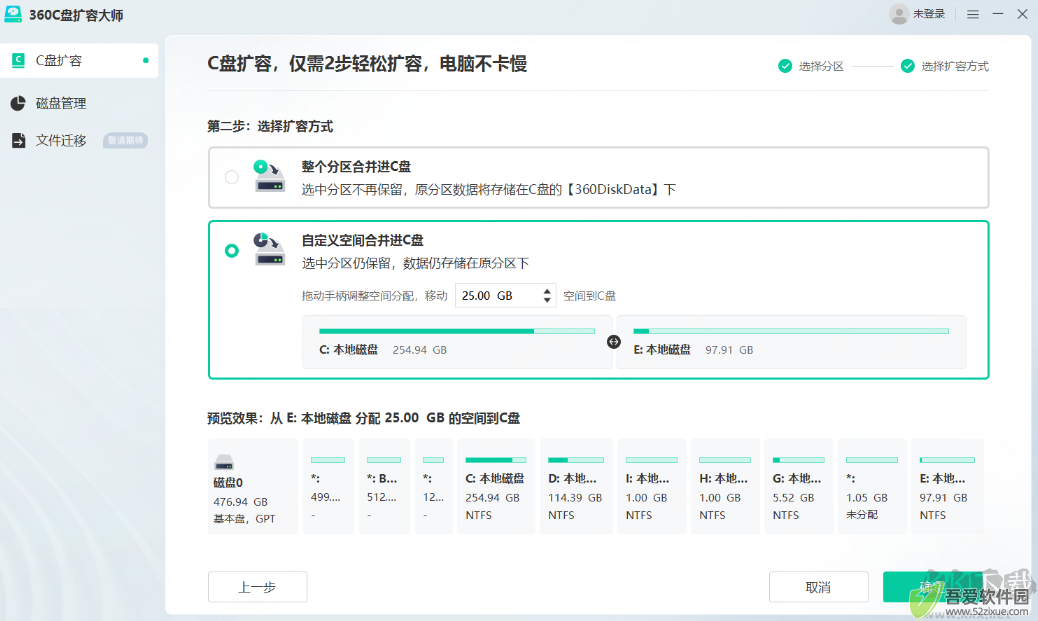This screenshot has width=1038, height=621.
Task: Click the 360C盘扩容大师 app logo icon
Action: pos(13,15)
